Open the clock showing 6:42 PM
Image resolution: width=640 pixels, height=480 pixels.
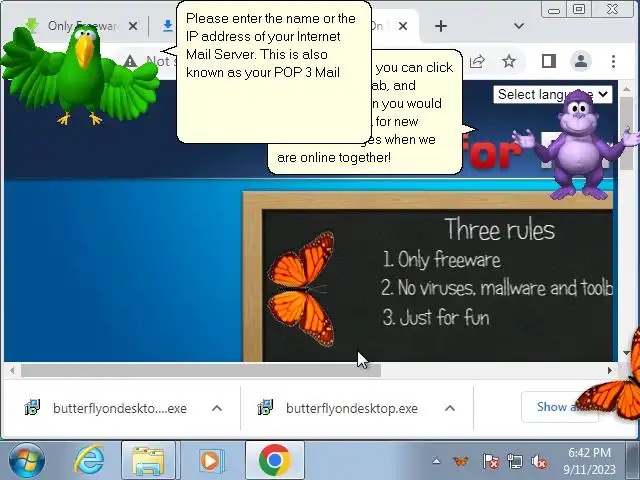[589, 461]
